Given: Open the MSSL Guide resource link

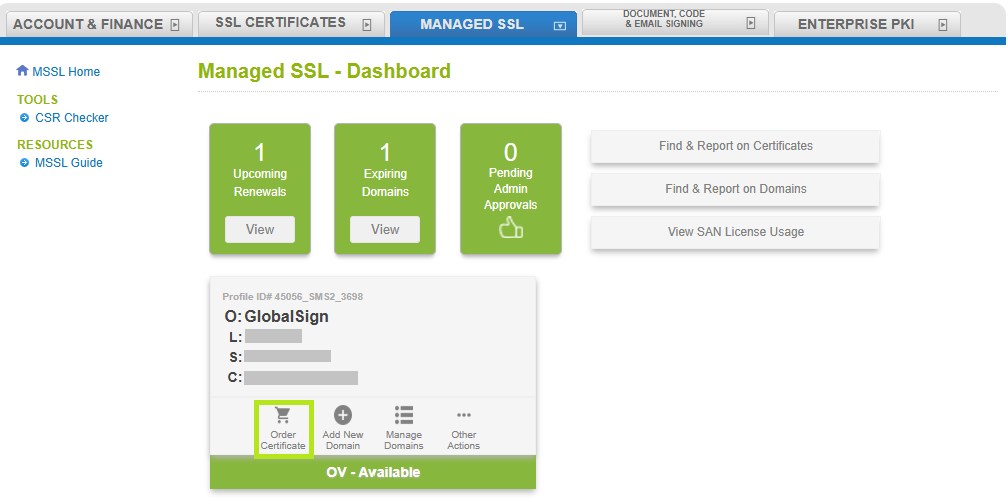Looking at the screenshot, I should (x=69, y=163).
